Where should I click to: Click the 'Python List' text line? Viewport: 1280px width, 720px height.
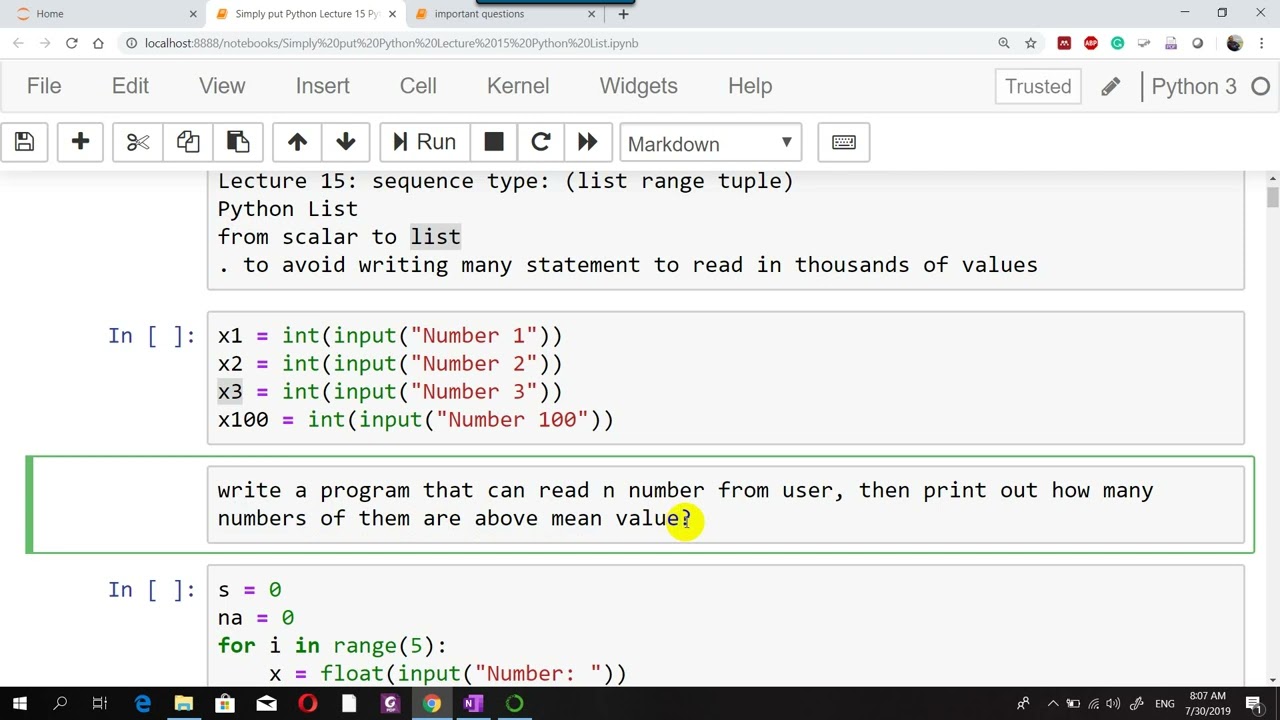(x=287, y=209)
